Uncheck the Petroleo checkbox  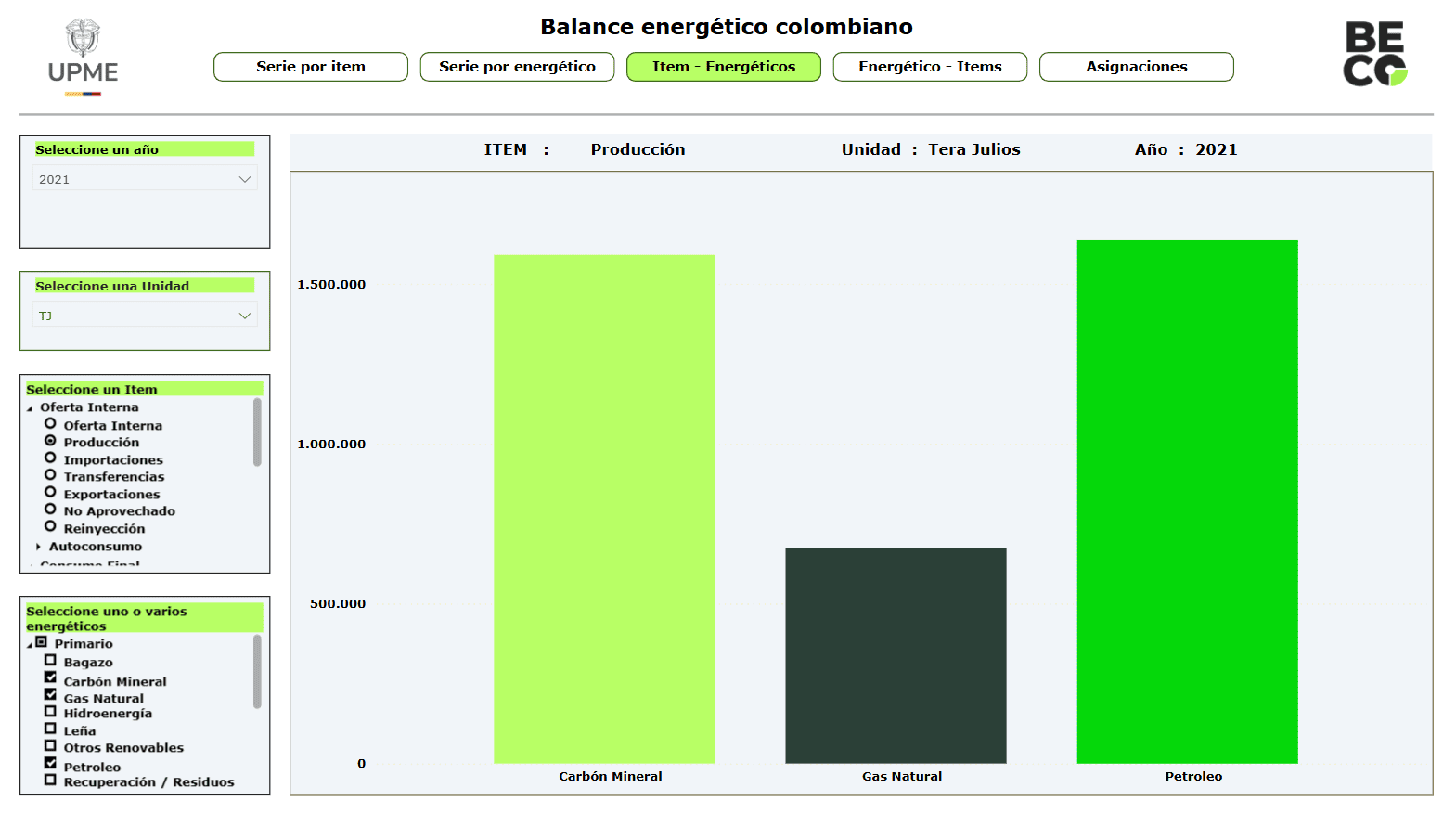[50, 763]
